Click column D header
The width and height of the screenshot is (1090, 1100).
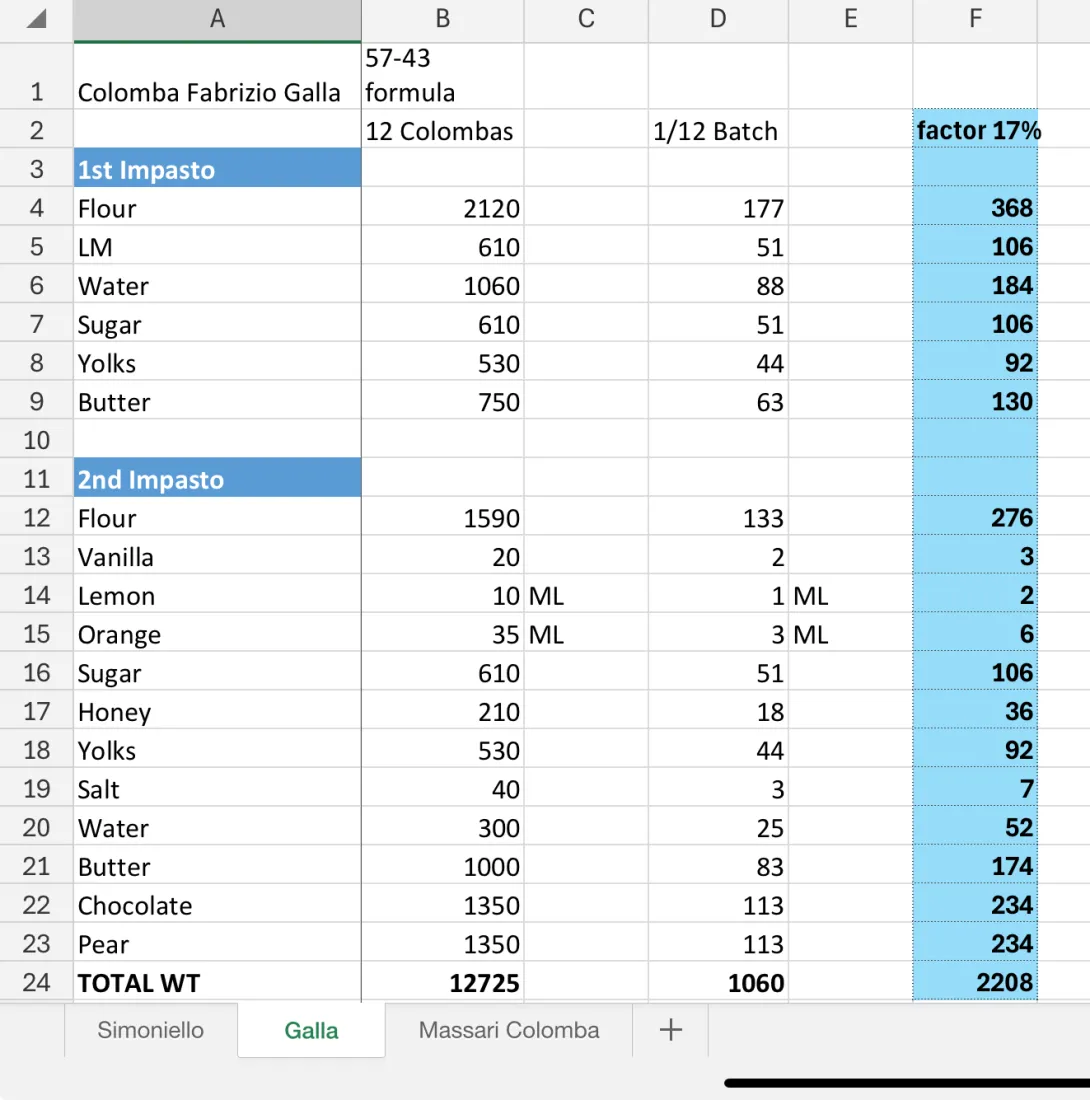tap(717, 20)
